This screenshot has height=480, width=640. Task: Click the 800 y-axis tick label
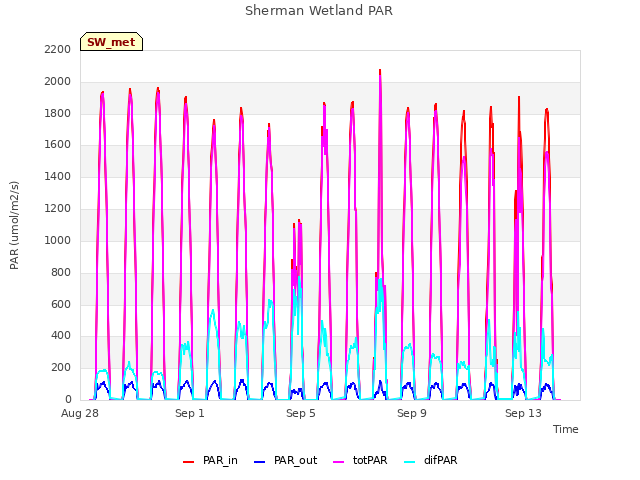click(x=61, y=273)
